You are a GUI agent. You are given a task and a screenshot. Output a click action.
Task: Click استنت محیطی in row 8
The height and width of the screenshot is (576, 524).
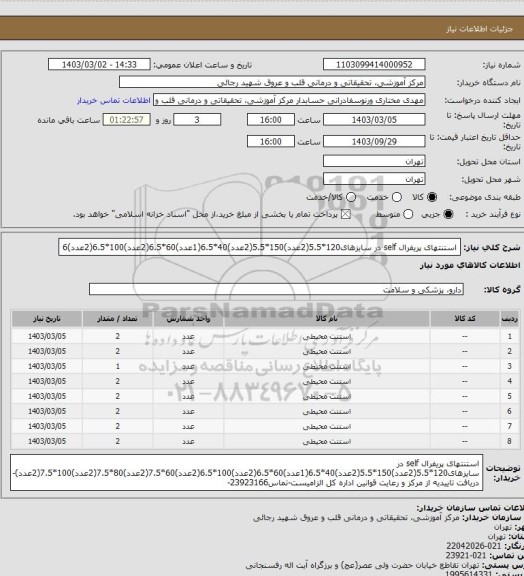(x=327, y=441)
